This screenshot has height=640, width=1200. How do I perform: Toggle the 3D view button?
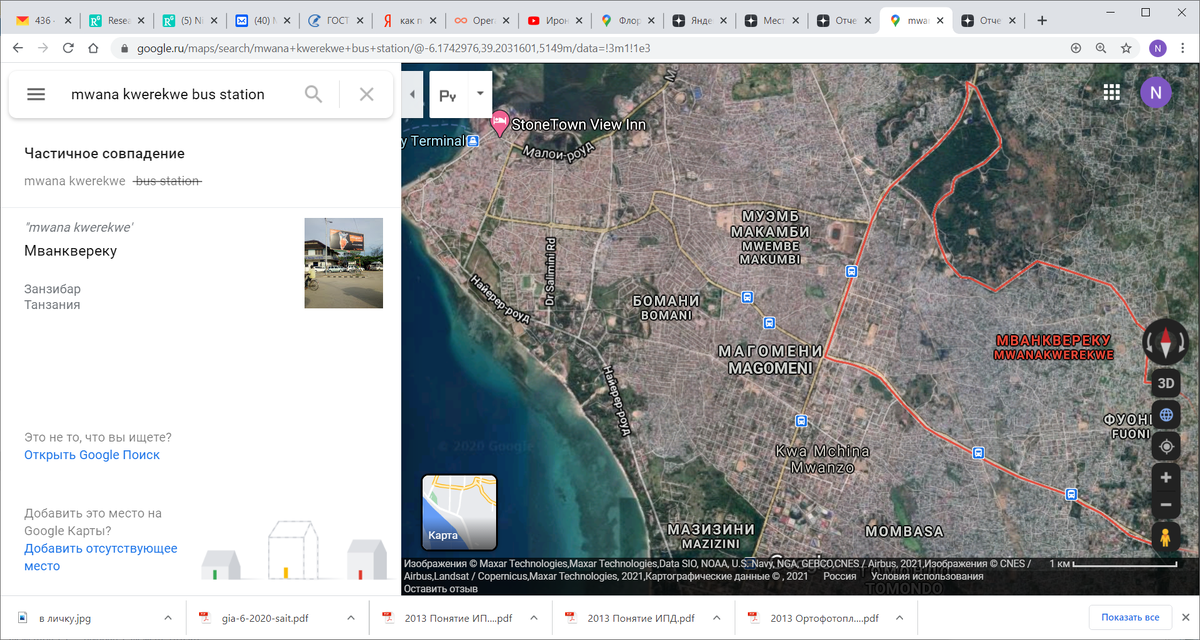point(1165,383)
